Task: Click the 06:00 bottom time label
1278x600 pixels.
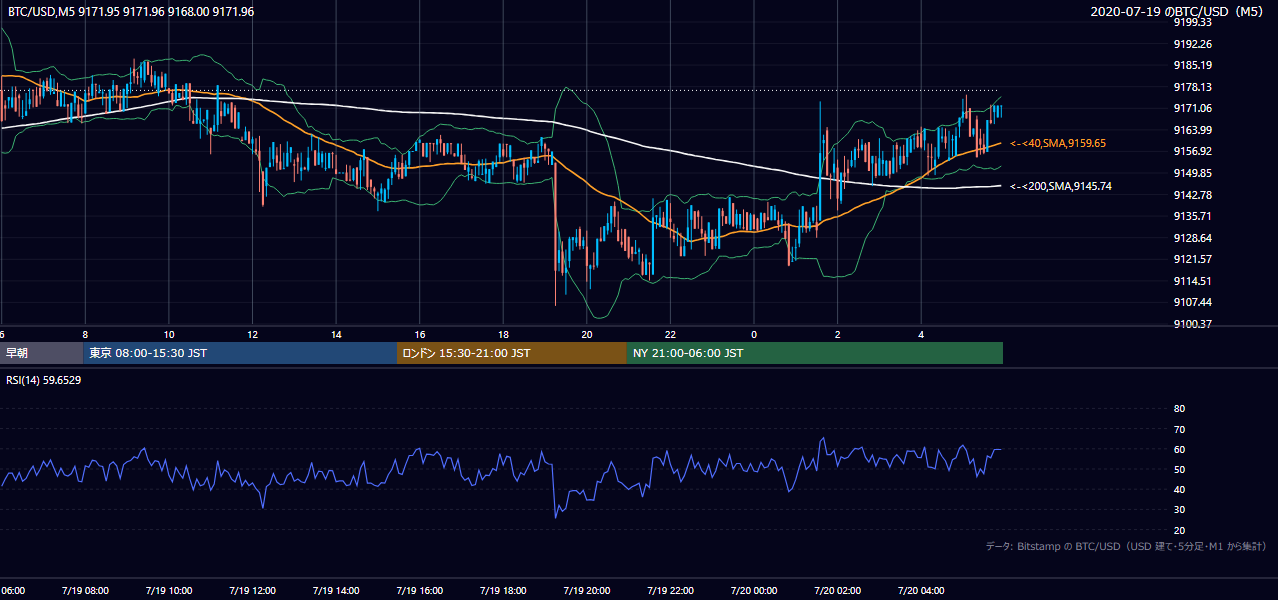Action: pyautogui.click(x=13, y=591)
